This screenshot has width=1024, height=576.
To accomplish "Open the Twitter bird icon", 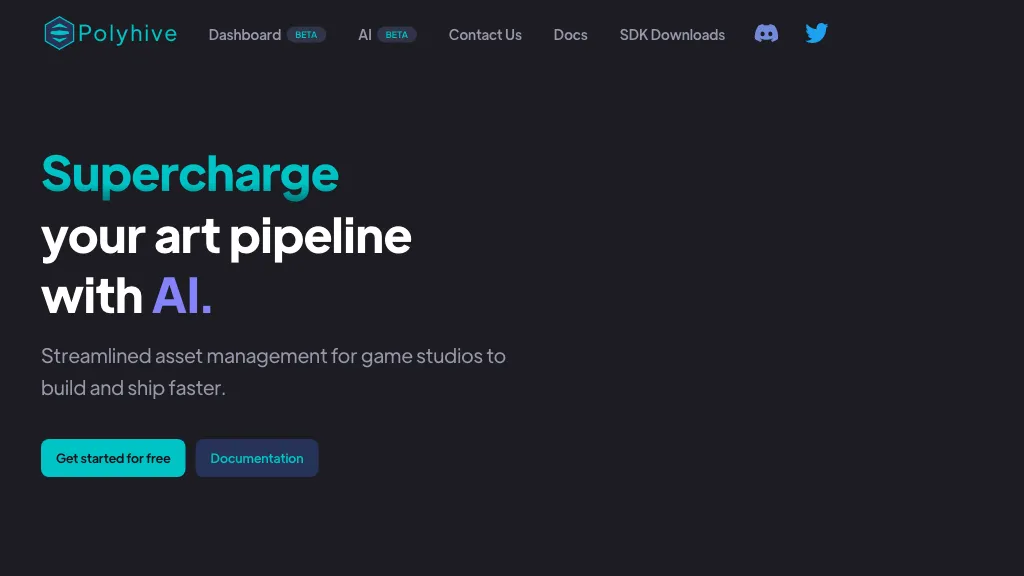I will 816,34.
